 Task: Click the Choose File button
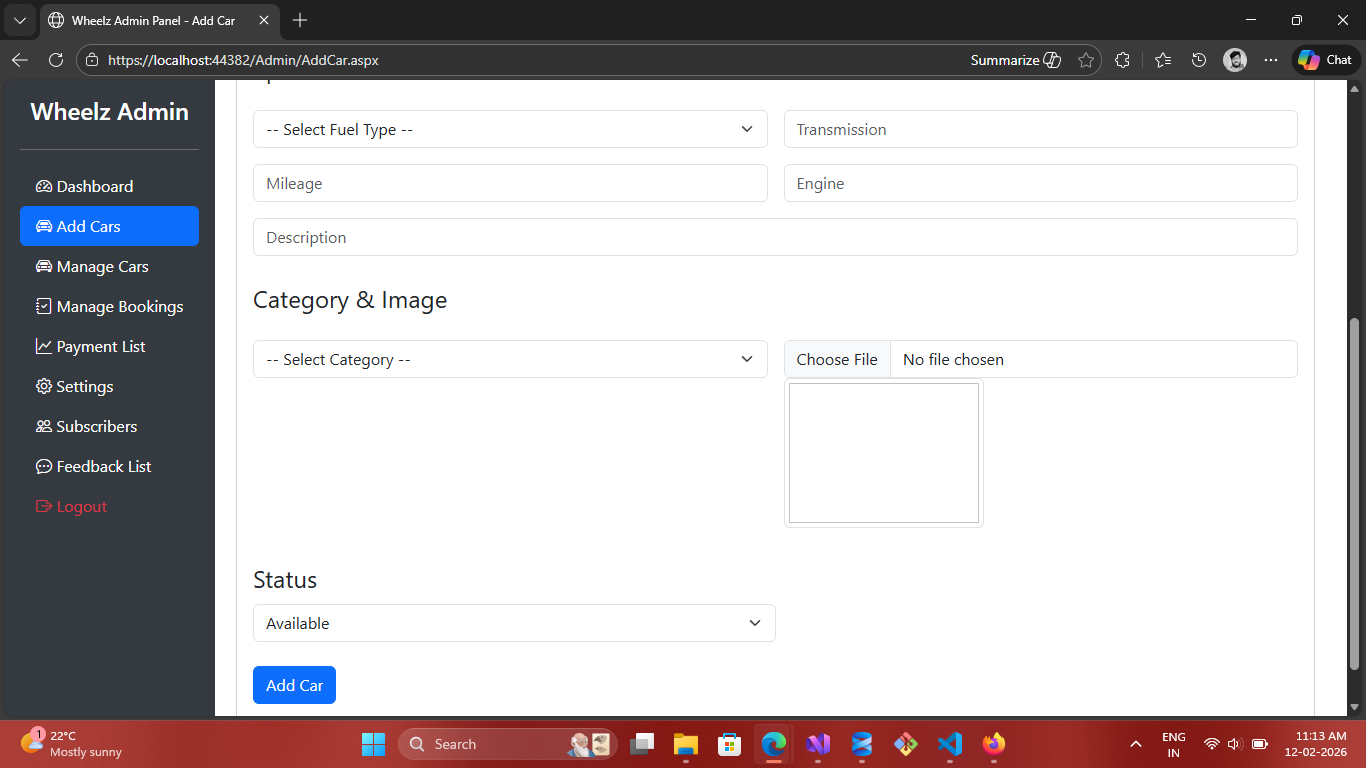coord(837,359)
